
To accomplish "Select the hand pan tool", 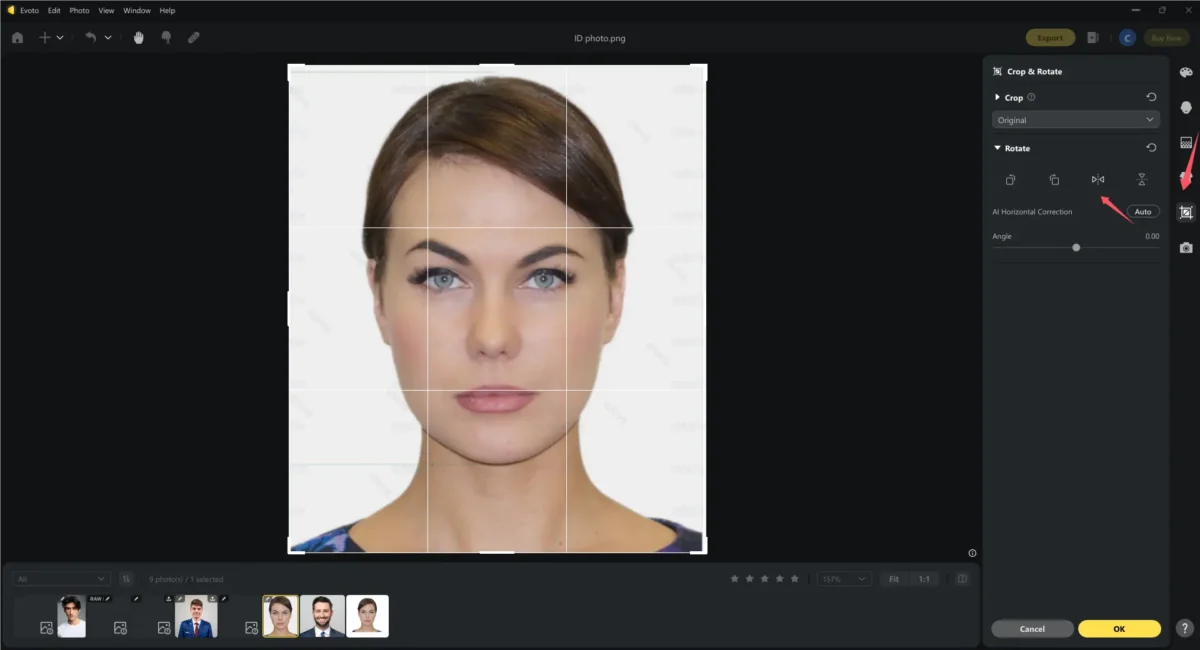I will click(139, 38).
